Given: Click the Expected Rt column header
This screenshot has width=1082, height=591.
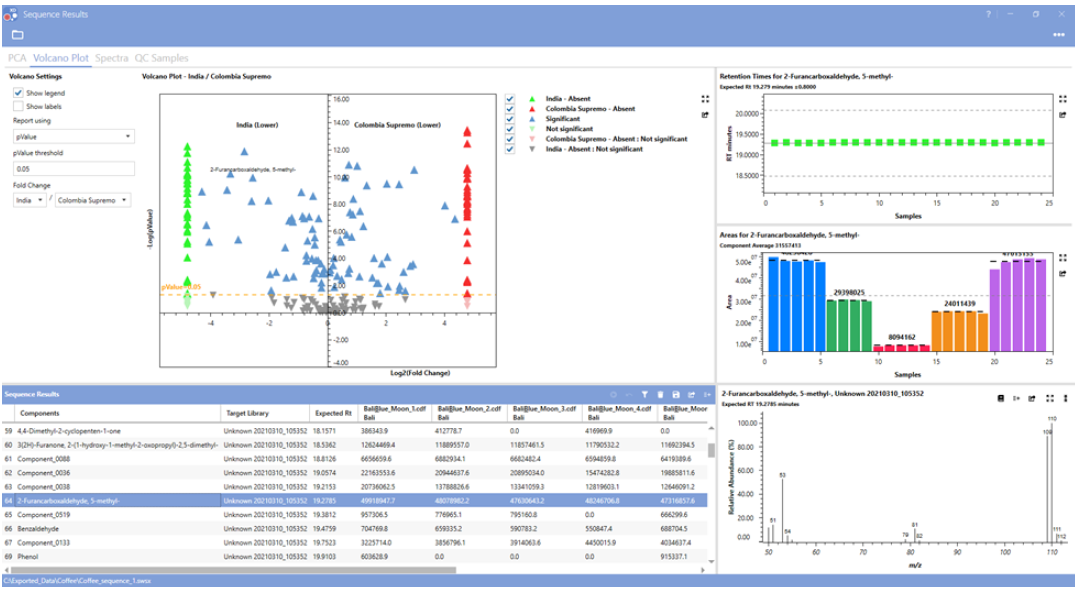Looking at the screenshot, I should 333,413.
